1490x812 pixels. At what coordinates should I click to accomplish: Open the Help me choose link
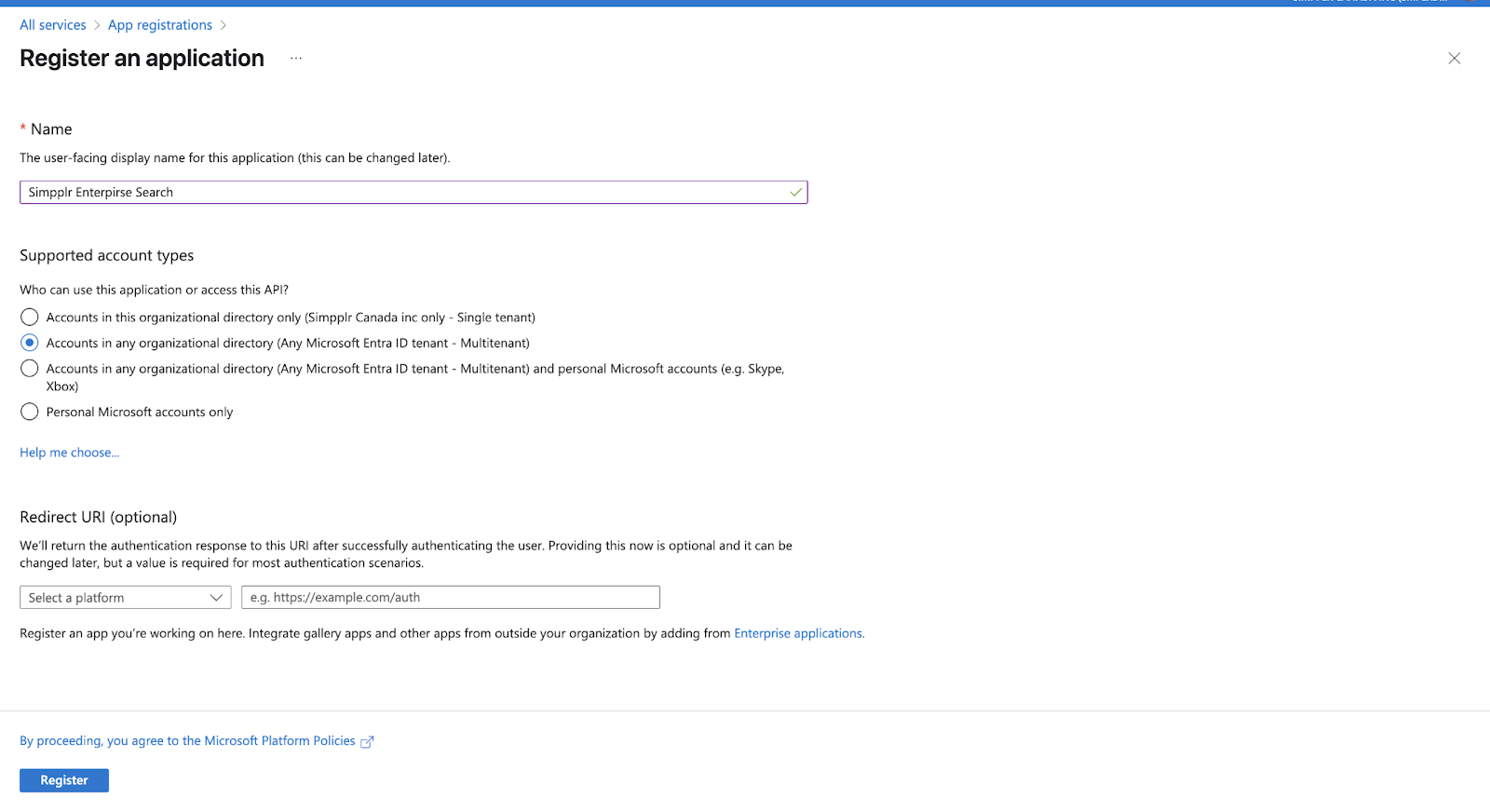coord(70,453)
